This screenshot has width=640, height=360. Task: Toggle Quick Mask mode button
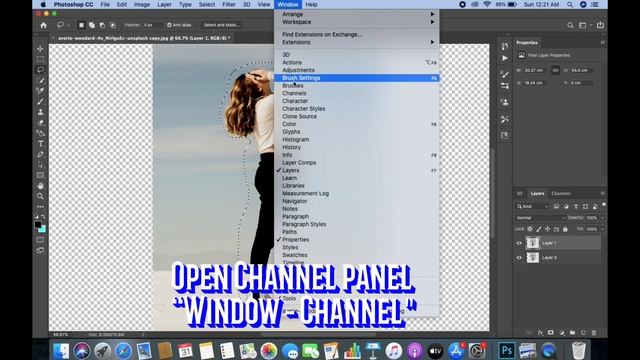(40, 240)
